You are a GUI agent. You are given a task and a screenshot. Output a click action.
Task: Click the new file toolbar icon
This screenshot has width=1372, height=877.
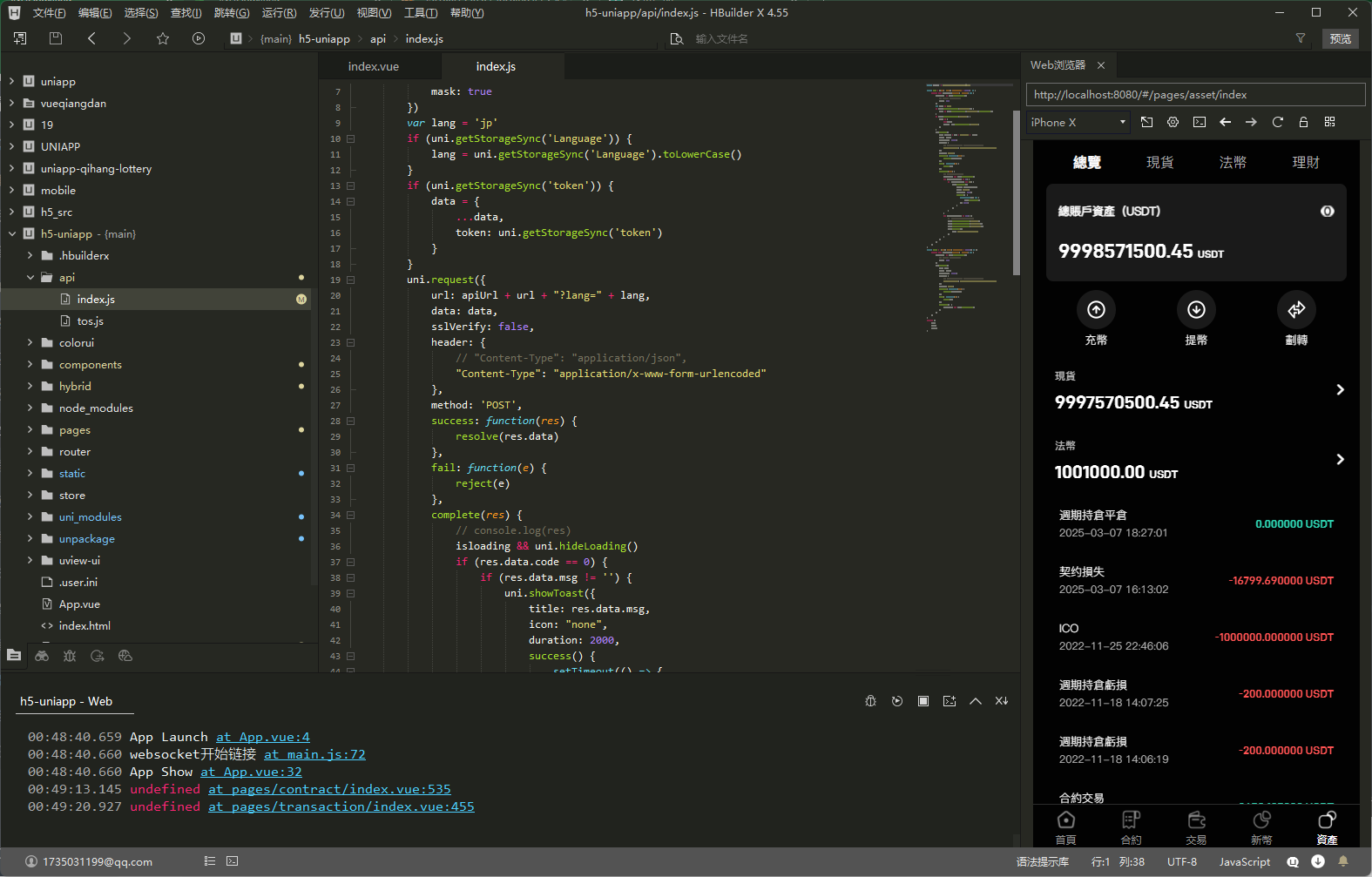click(x=20, y=38)
